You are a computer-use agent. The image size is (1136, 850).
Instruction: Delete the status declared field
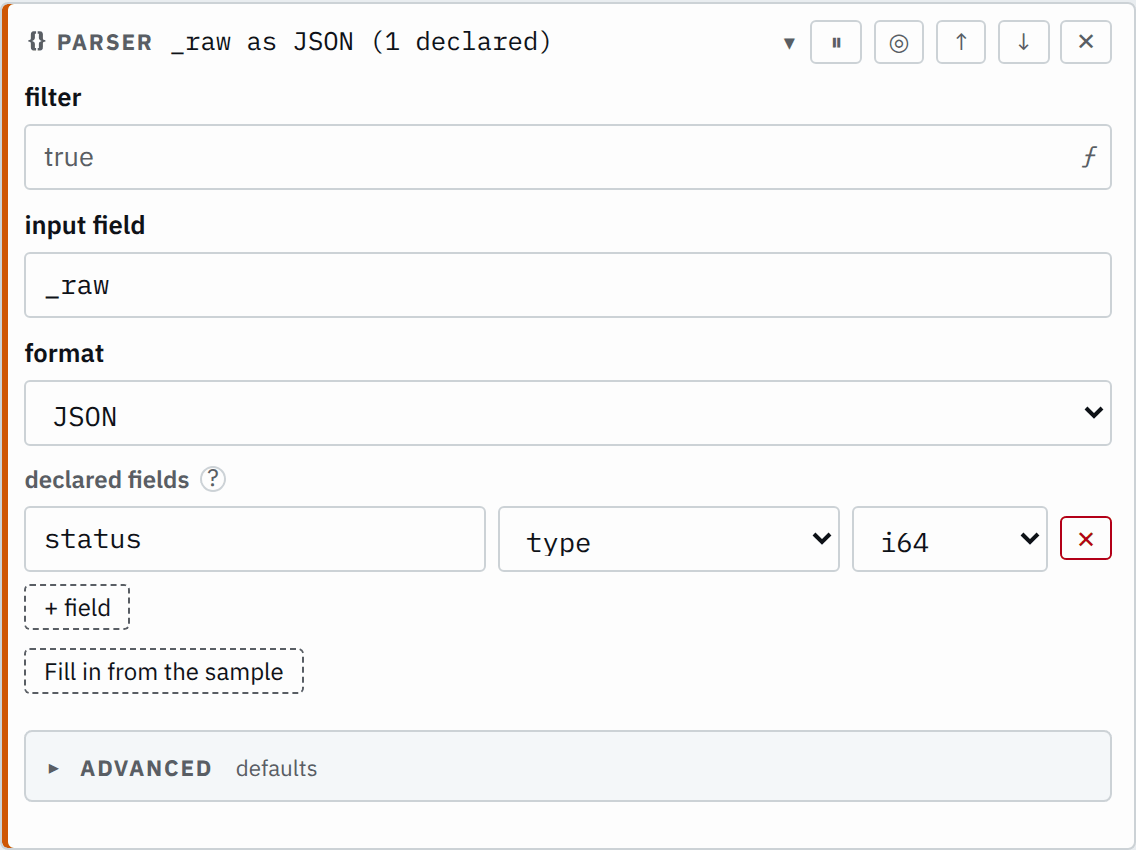coord(1085,538)
